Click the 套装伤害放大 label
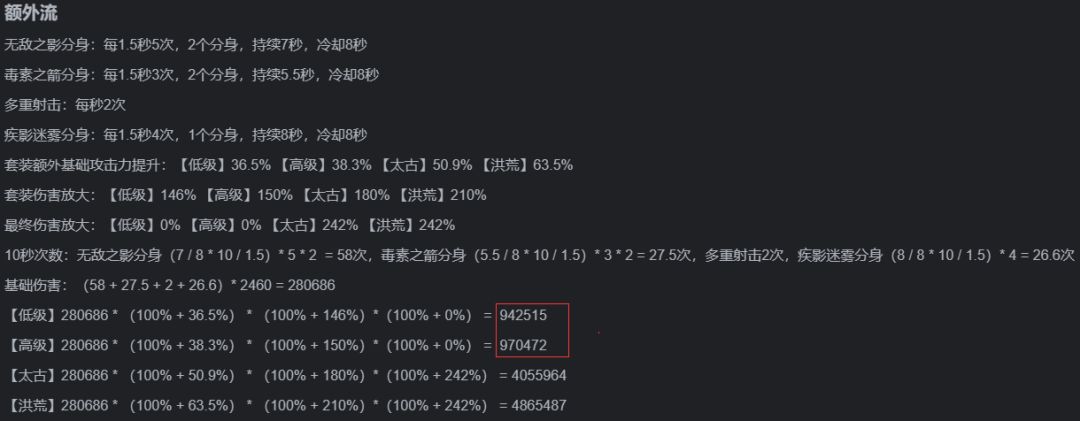The height and width of the screenshot is (421, 1080). click(50, 195)
